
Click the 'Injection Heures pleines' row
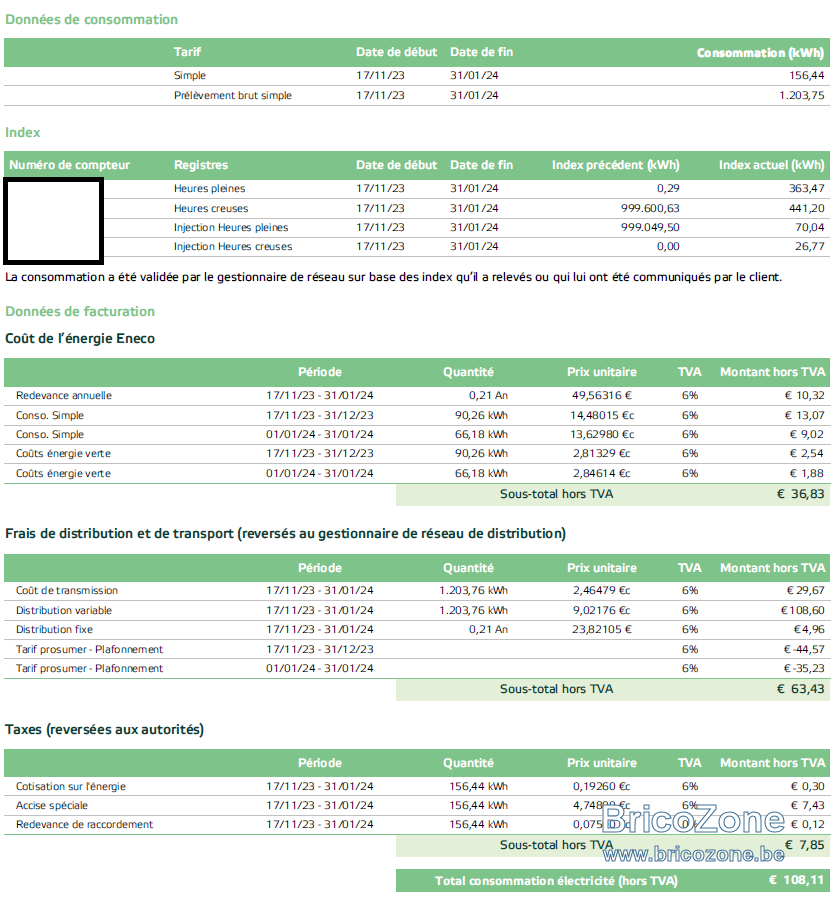pyautogui.click(x=467, y=227)
